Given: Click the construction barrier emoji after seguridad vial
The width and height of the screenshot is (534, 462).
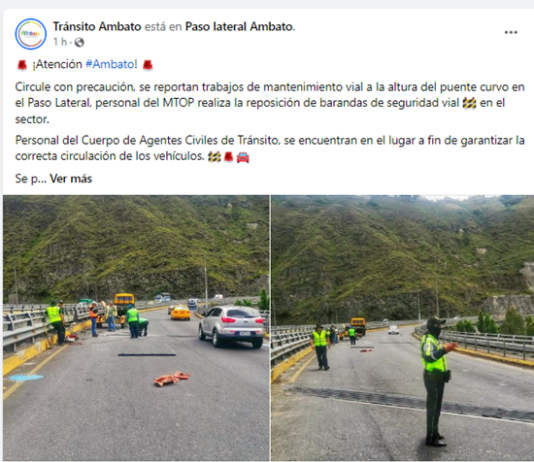Looking at the screenshot, I should [469, 103].
